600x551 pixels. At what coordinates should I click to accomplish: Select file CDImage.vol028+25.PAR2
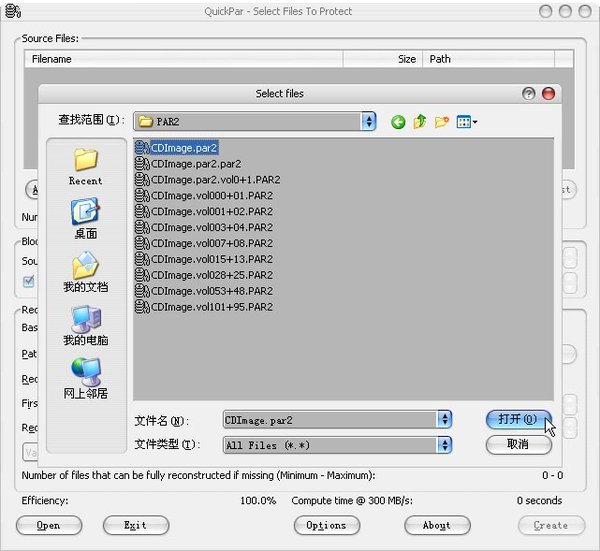point(204,275)
